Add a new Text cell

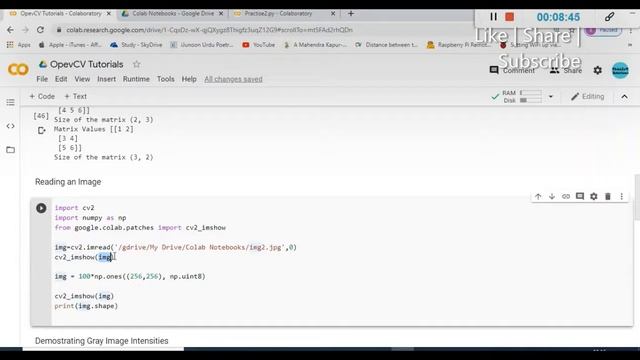pyautogui.click(x=76, y=96)
